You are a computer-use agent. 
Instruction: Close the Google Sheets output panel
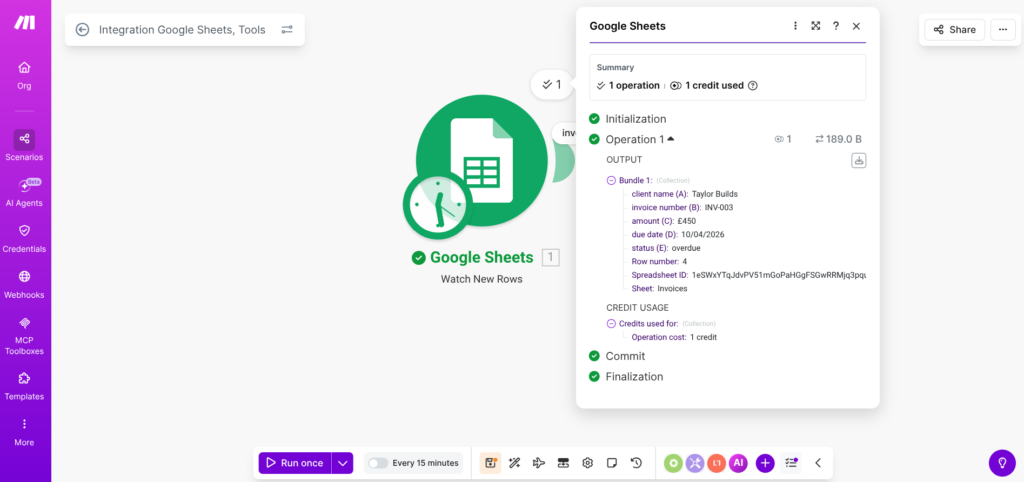tap(856, 26)
